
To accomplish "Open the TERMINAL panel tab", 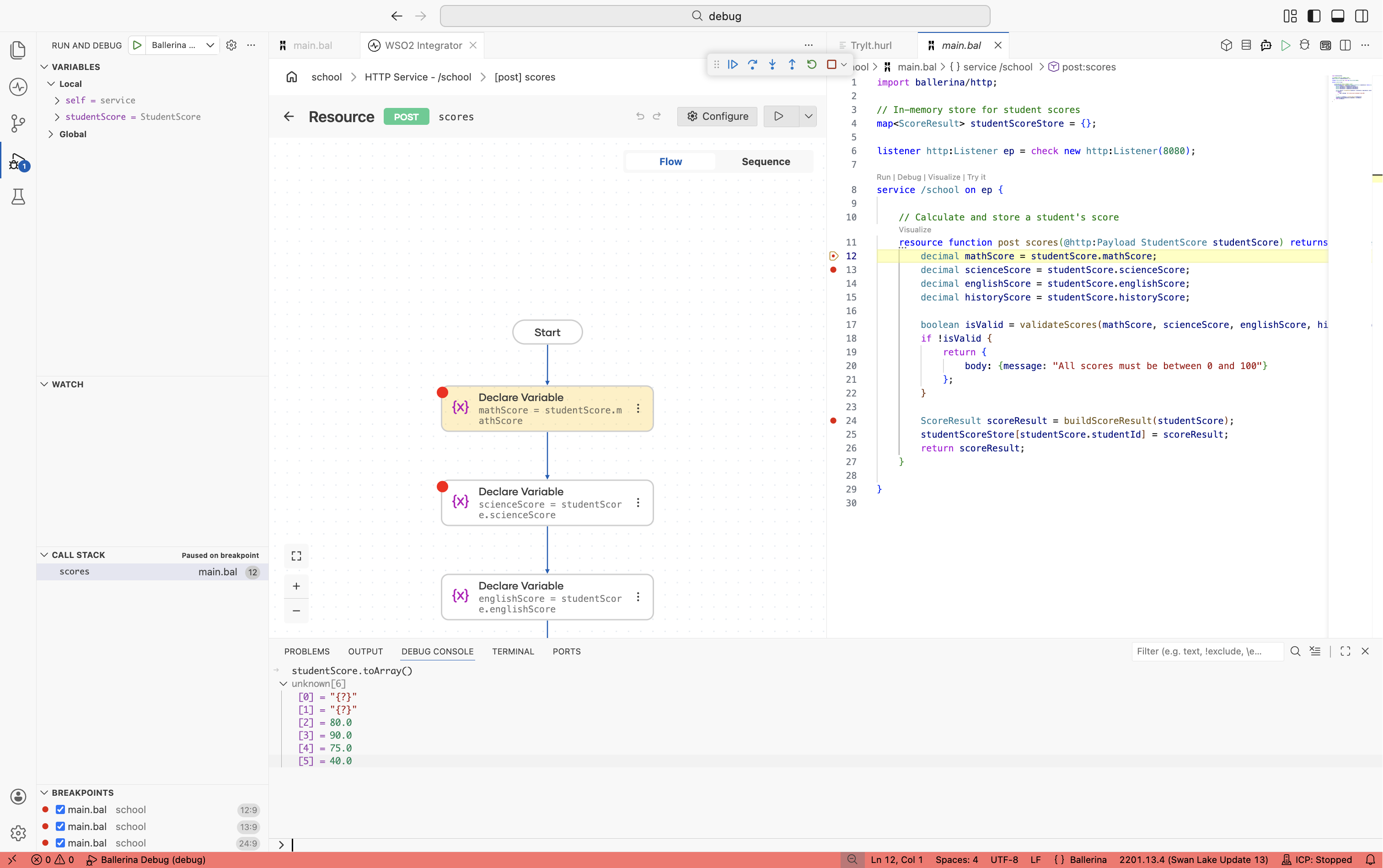I will point(513,652).
